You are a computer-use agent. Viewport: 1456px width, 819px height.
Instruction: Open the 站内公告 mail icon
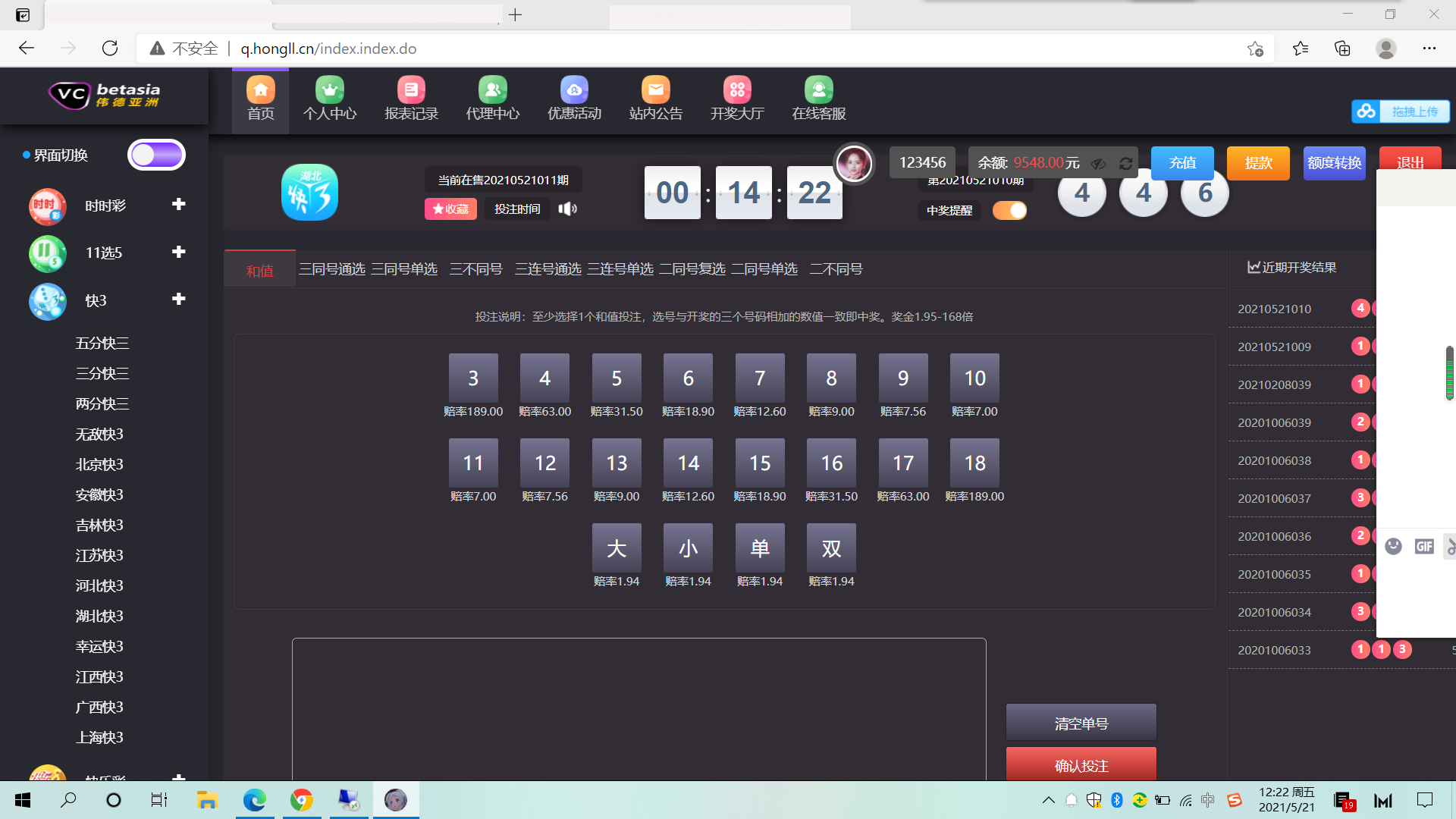[x=655, y=90]
